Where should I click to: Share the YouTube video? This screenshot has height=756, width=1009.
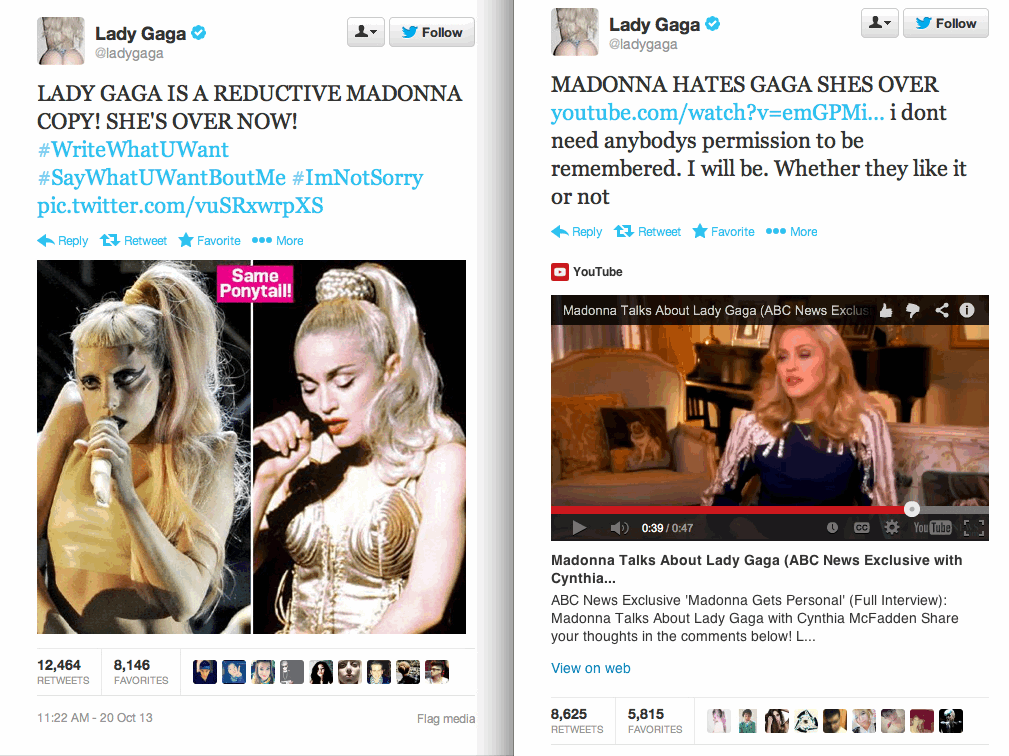click(941, 310)
